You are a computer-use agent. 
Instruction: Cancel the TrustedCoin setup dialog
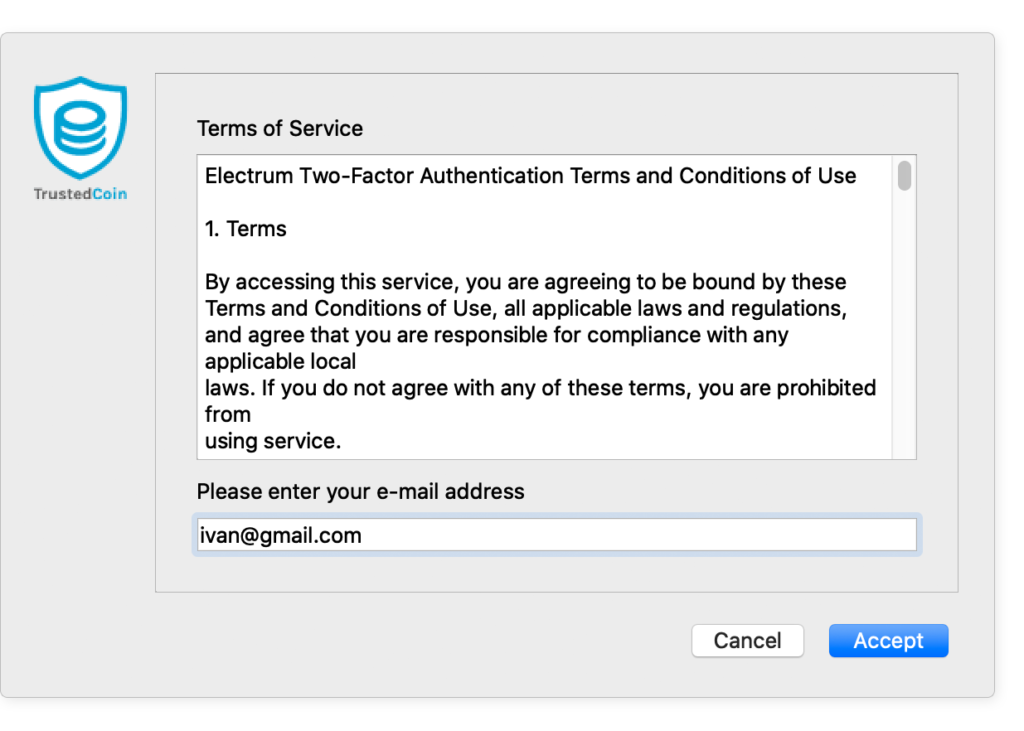coord(747,640)
